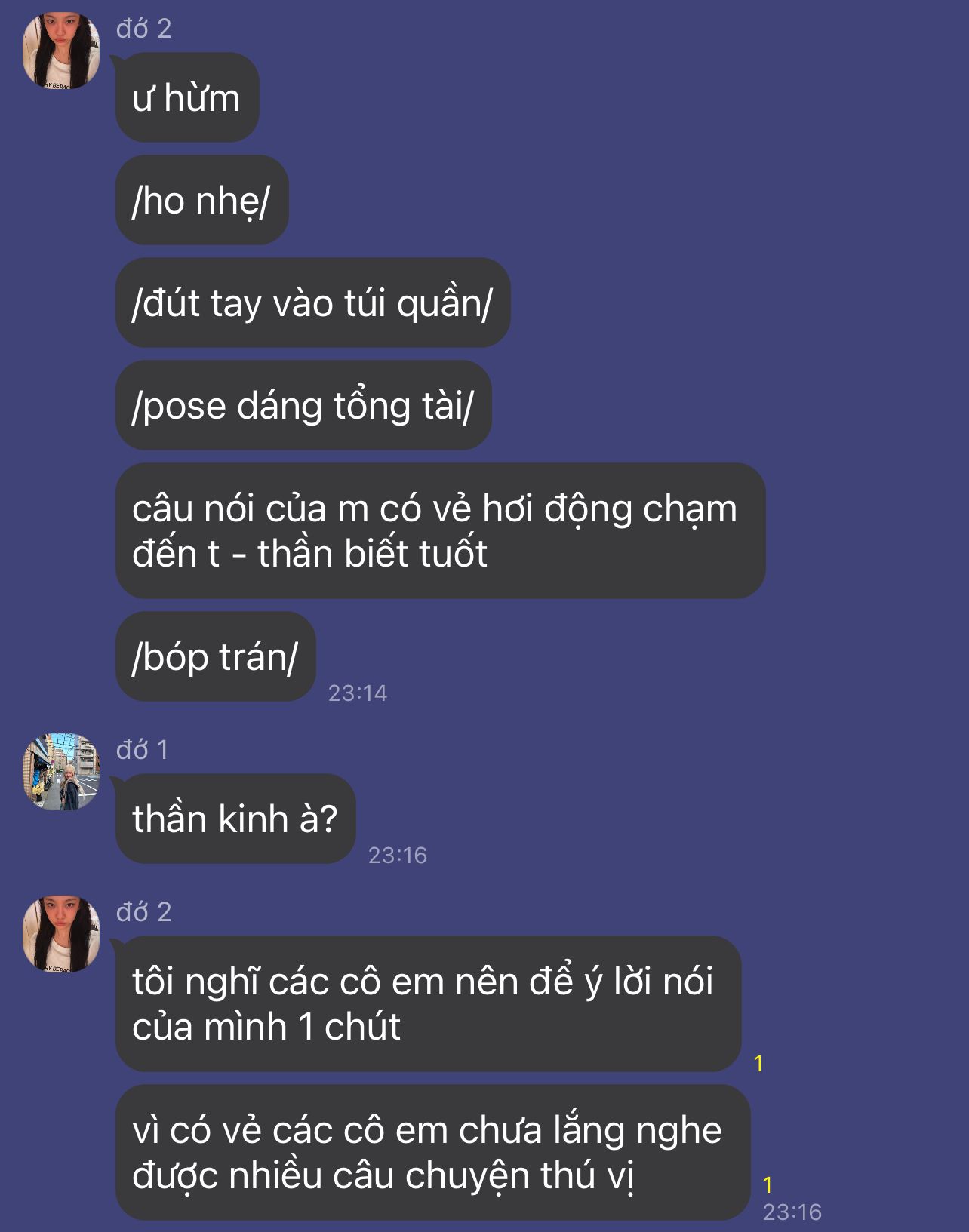Open the đớ 1 profile avatar

pos(61,772)
